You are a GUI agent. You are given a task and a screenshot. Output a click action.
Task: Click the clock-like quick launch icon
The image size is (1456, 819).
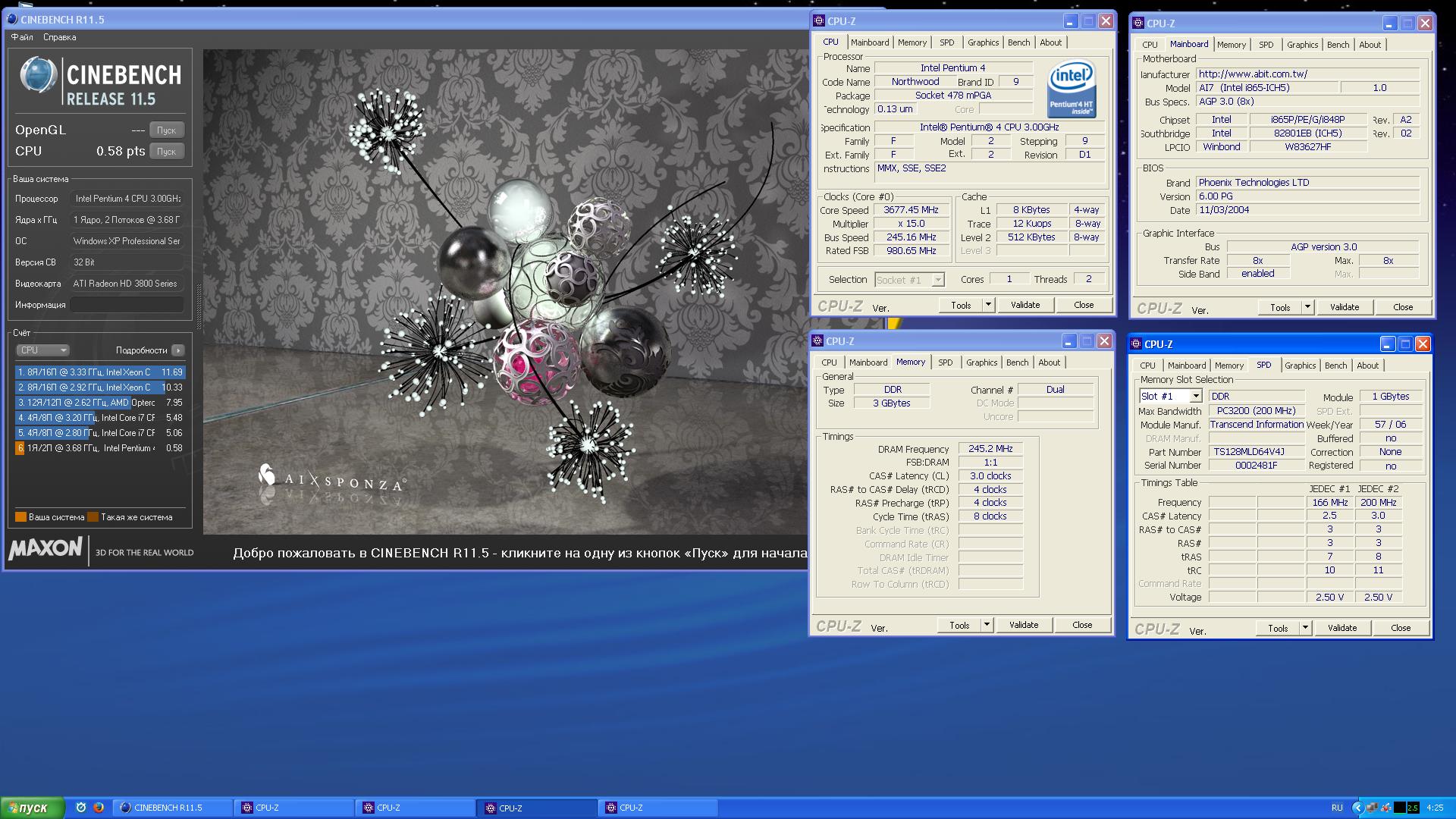pos(81,808)
